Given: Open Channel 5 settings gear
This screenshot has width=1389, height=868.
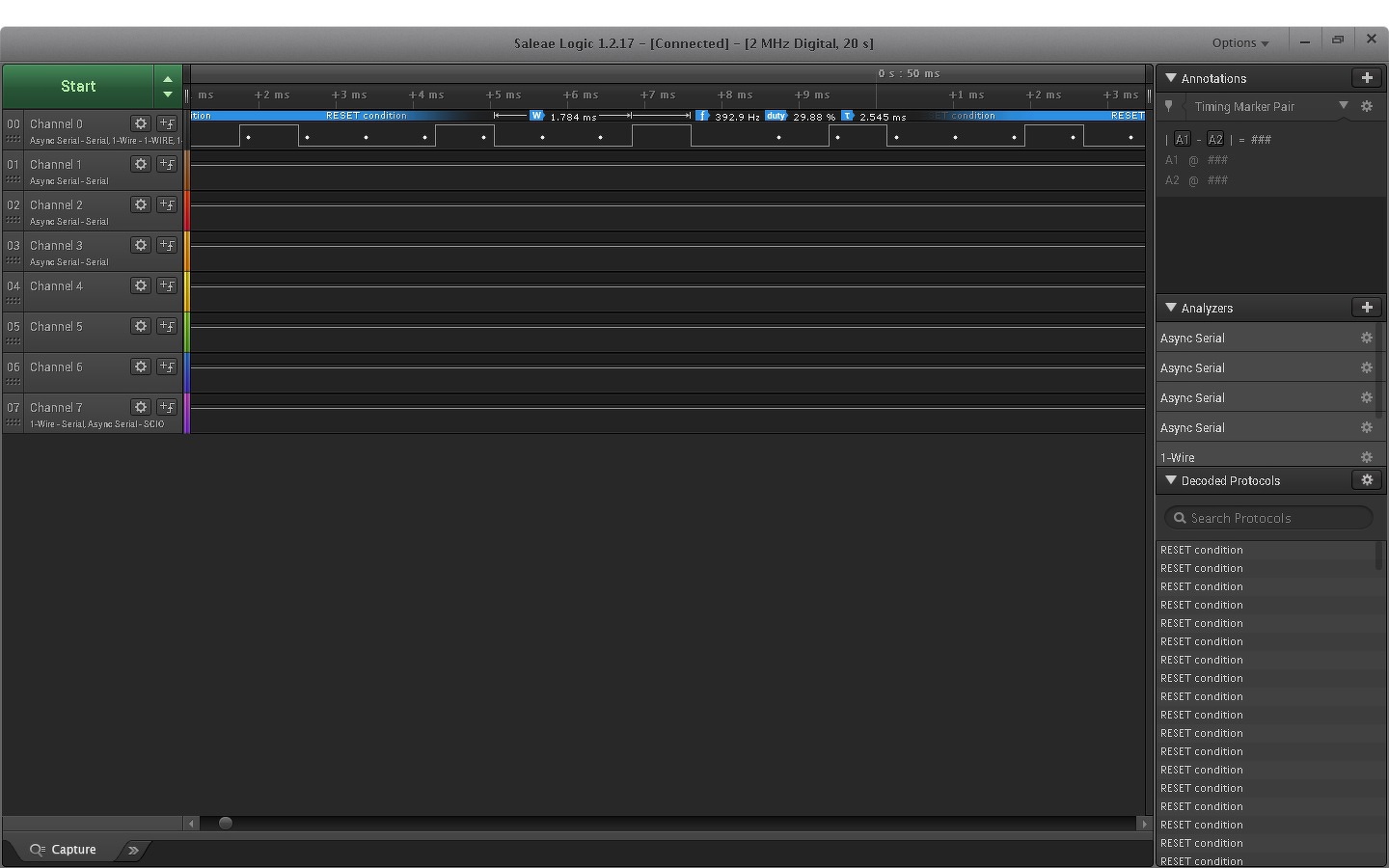Looking at the screenshot, I should tap(141, 326).
